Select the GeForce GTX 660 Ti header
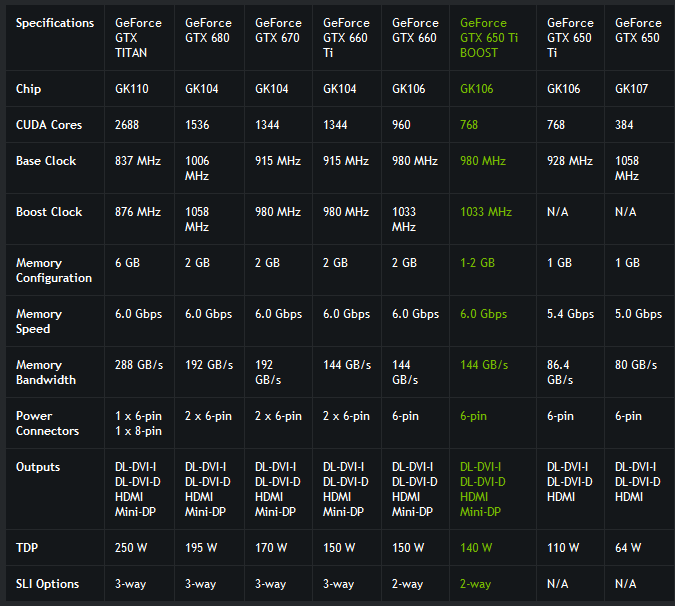 (346, 38)
